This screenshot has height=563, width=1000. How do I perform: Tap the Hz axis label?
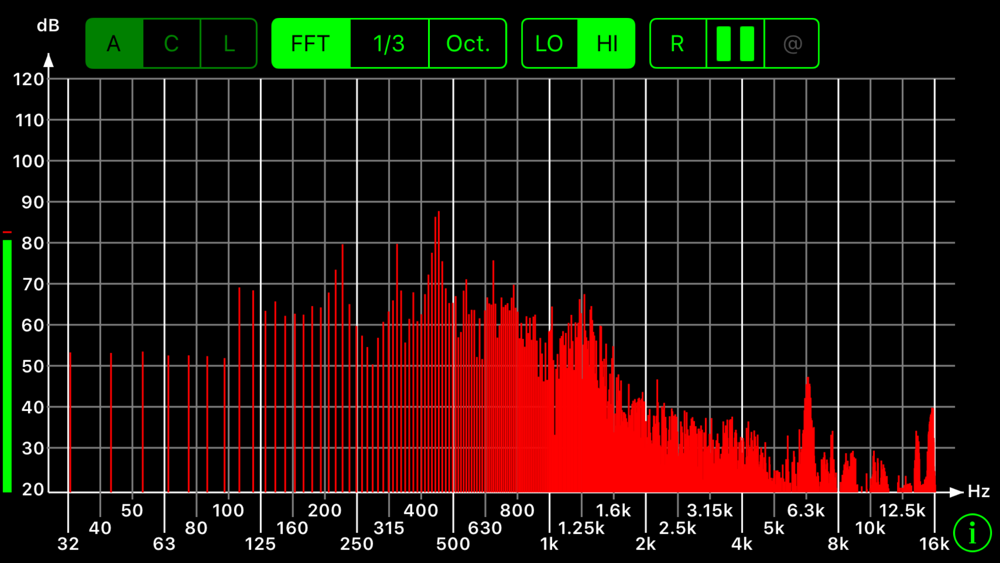978,492
